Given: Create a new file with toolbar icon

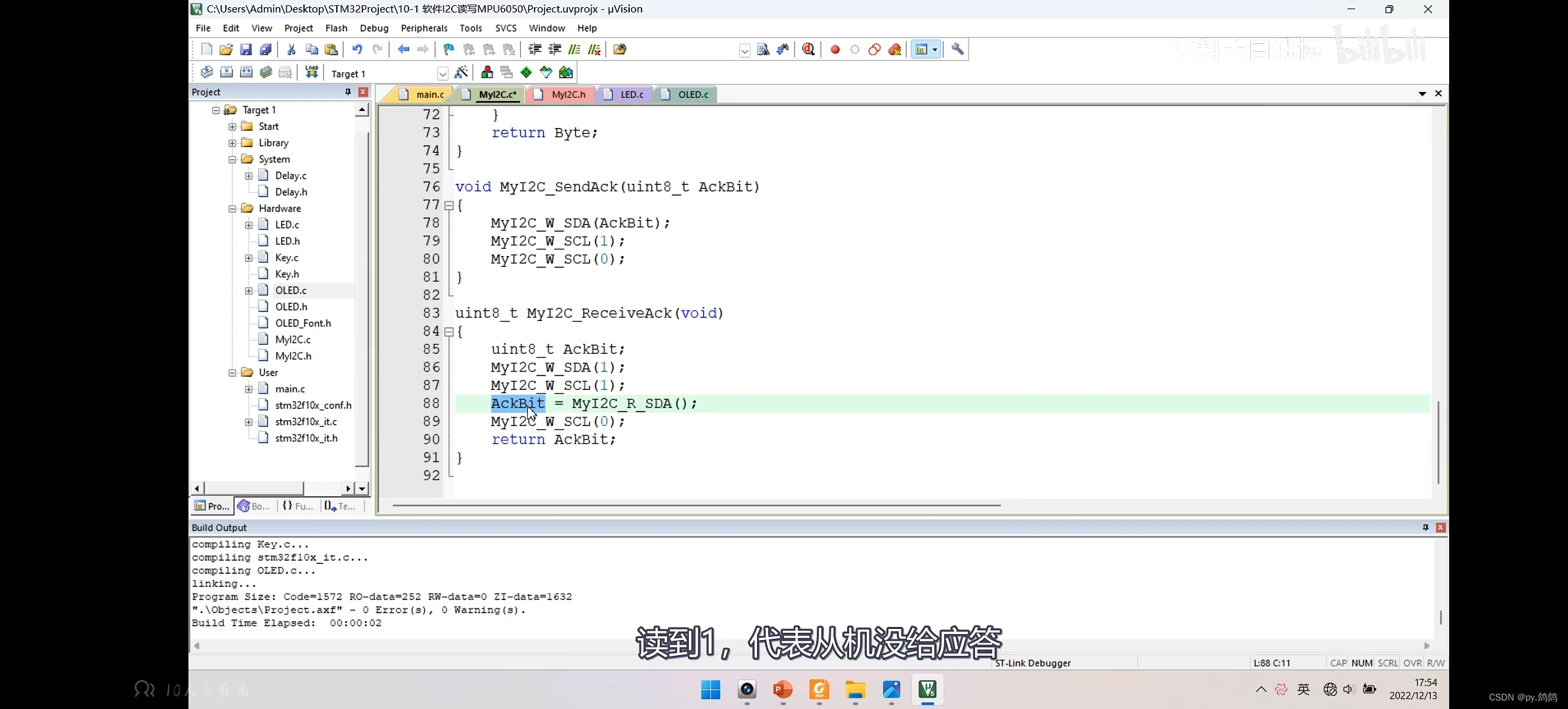Looking at the screenshot, I should click(207, 49).
